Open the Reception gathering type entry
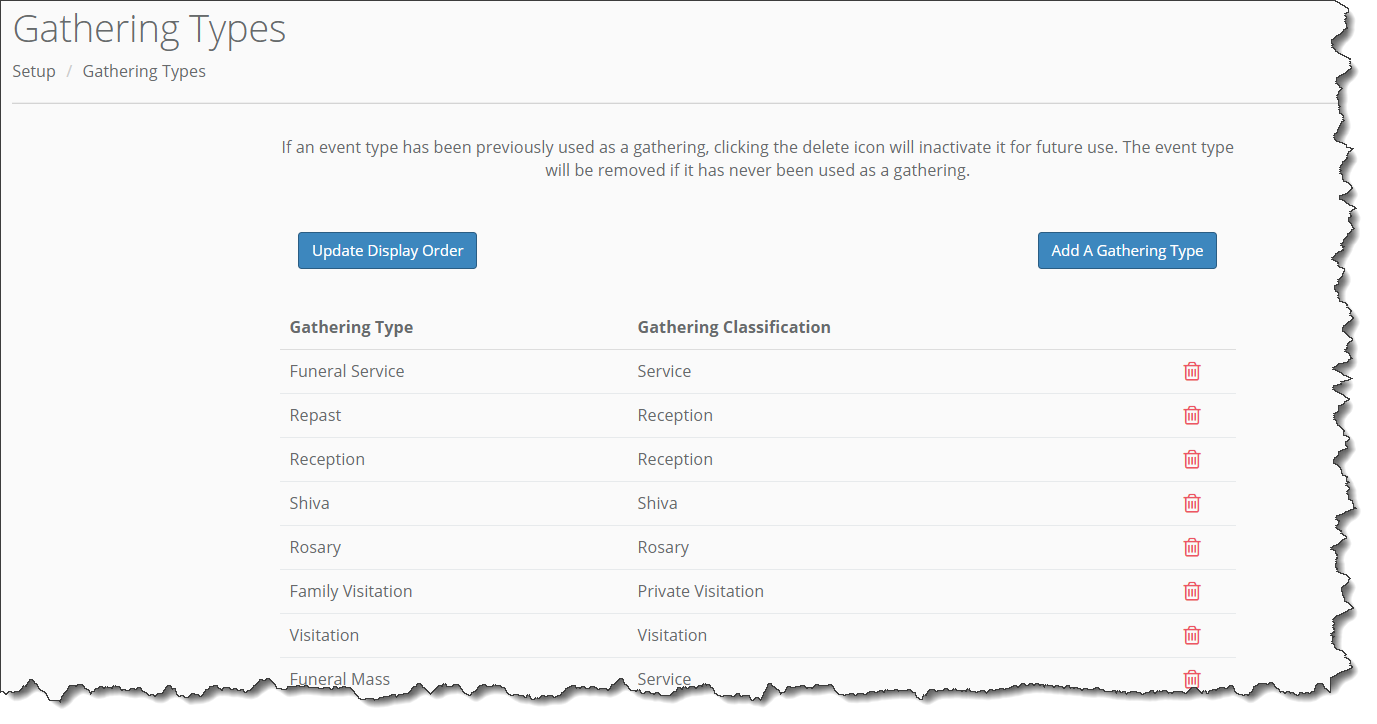This screenshot has width=1377, height=724. click(327, 459)
